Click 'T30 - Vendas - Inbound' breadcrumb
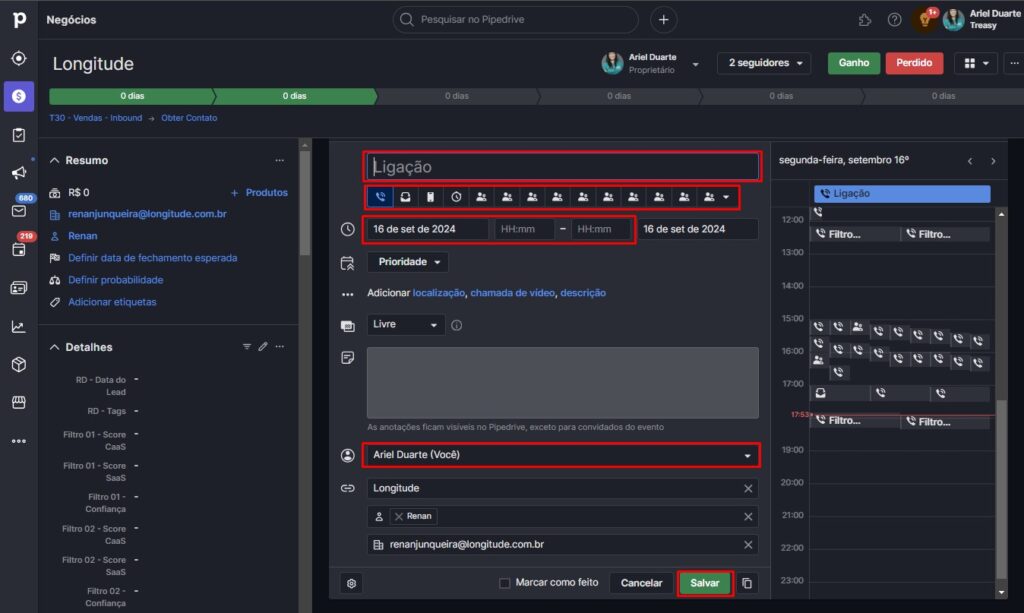The image size is (1024, 613). coord(96,118)
